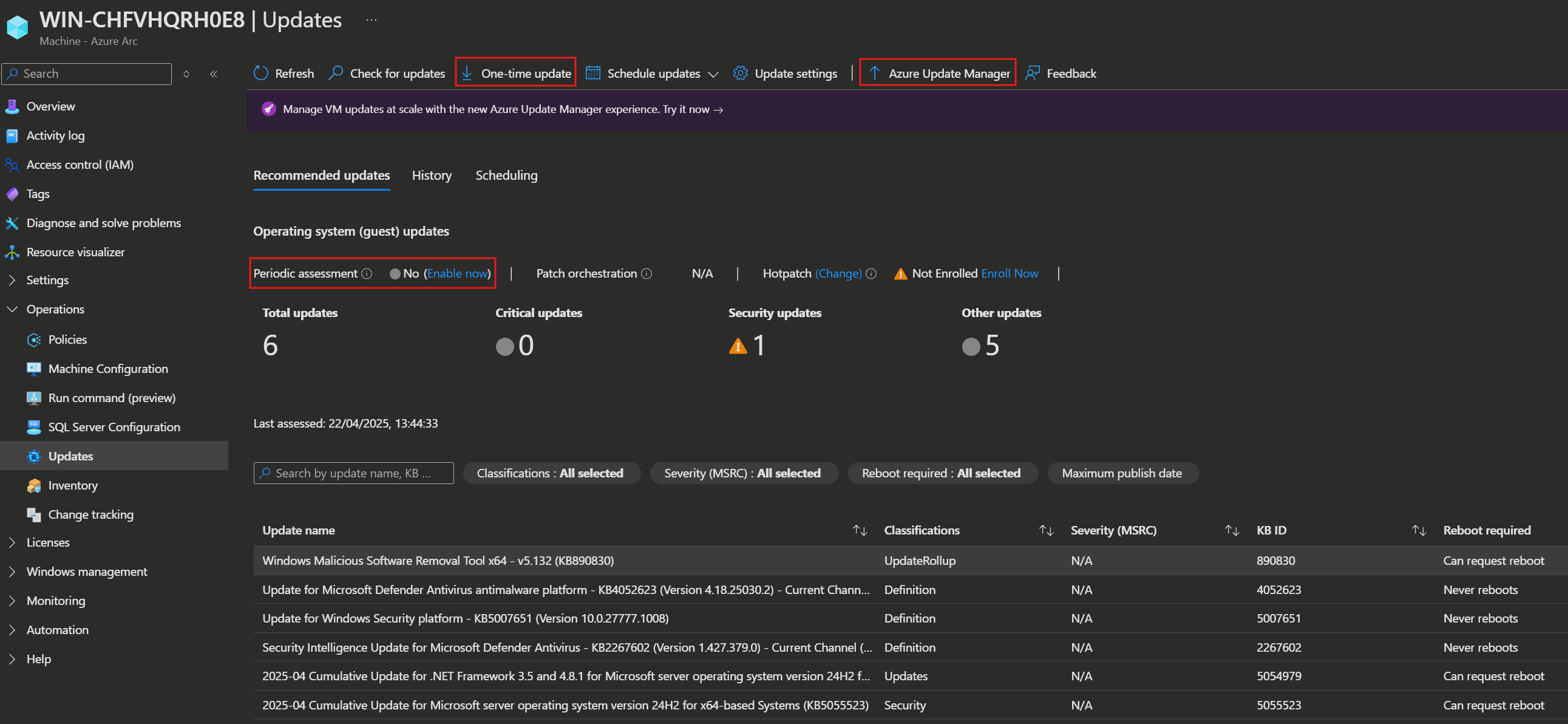This screenshot has height=724, width=1568.
Task: Expand the Settings section in sidebar
Action: pos(12,280)
